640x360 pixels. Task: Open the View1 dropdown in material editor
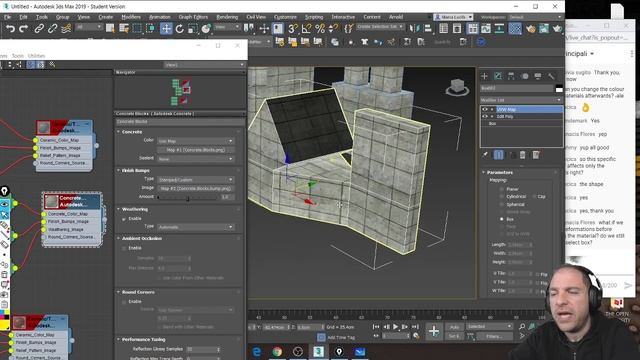click(204, 65)
